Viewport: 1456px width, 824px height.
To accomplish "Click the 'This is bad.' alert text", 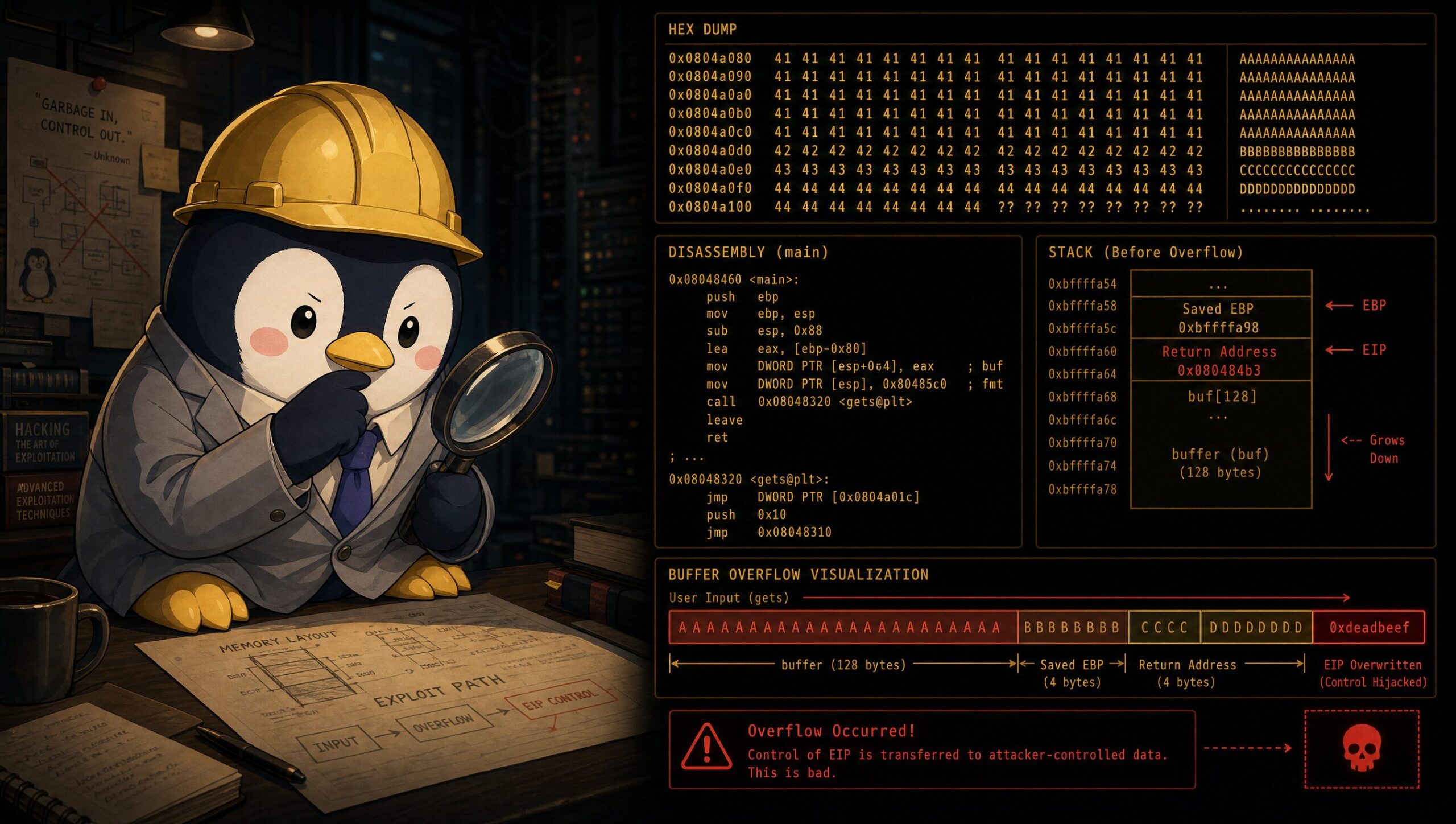I will click(x=792, y=773).
